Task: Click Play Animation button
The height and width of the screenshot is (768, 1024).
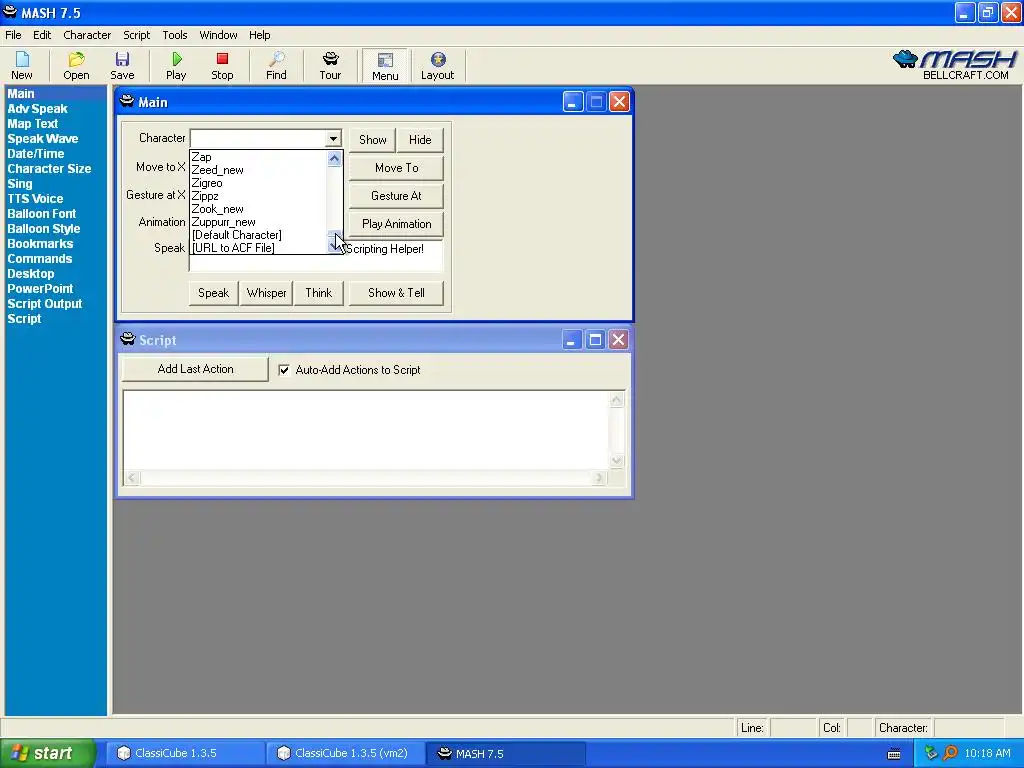Action: point(396,224)
